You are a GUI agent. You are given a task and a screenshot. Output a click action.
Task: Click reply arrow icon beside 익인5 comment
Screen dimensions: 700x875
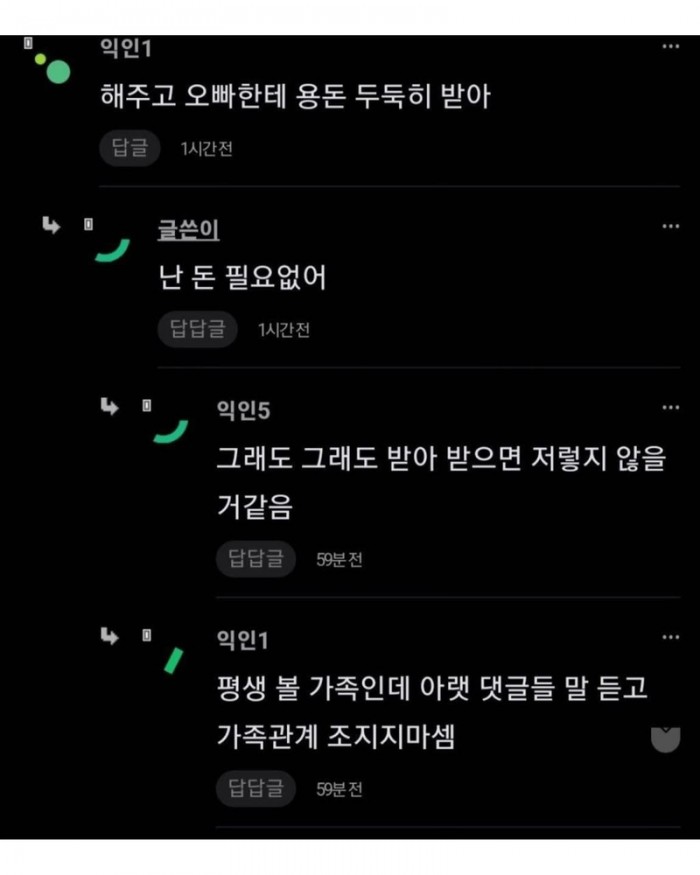click(109, 407)
